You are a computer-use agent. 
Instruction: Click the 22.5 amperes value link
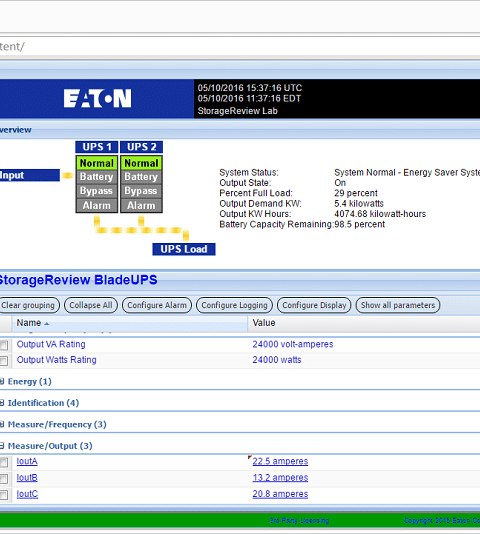pyautogui.click(x=280, y=461)
